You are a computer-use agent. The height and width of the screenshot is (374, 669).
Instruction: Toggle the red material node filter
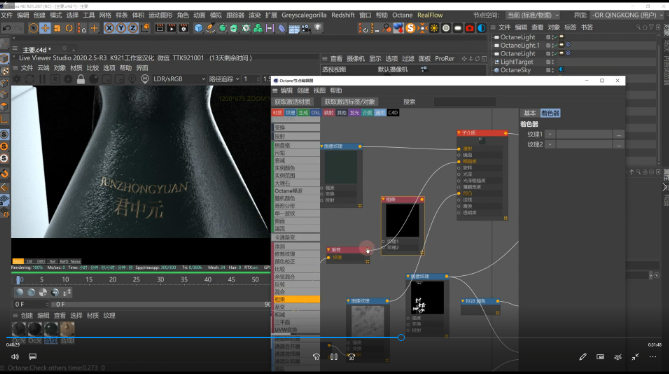point(278,113)
